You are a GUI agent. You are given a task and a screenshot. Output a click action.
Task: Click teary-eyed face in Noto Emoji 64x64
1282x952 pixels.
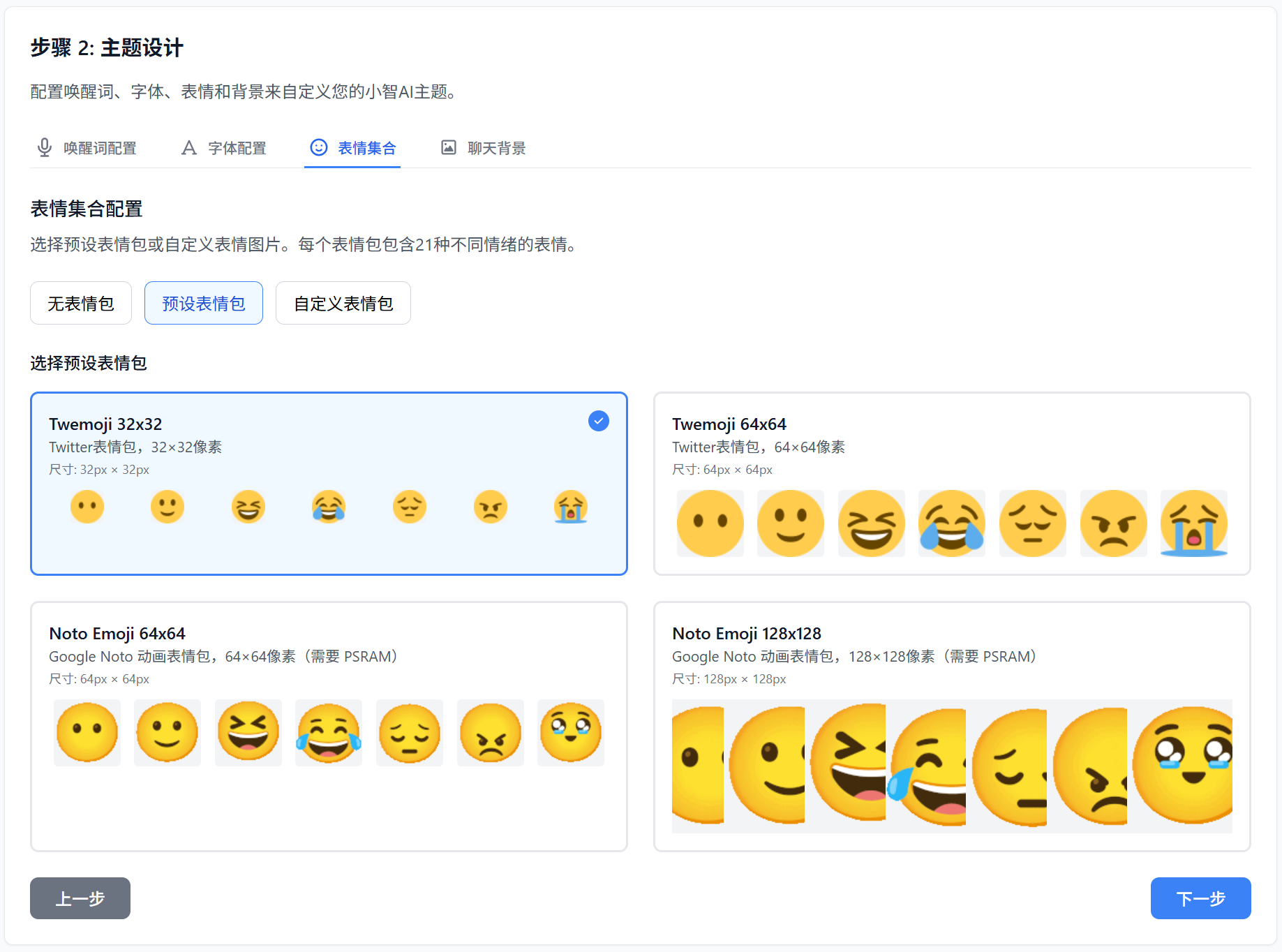(571, 733)
